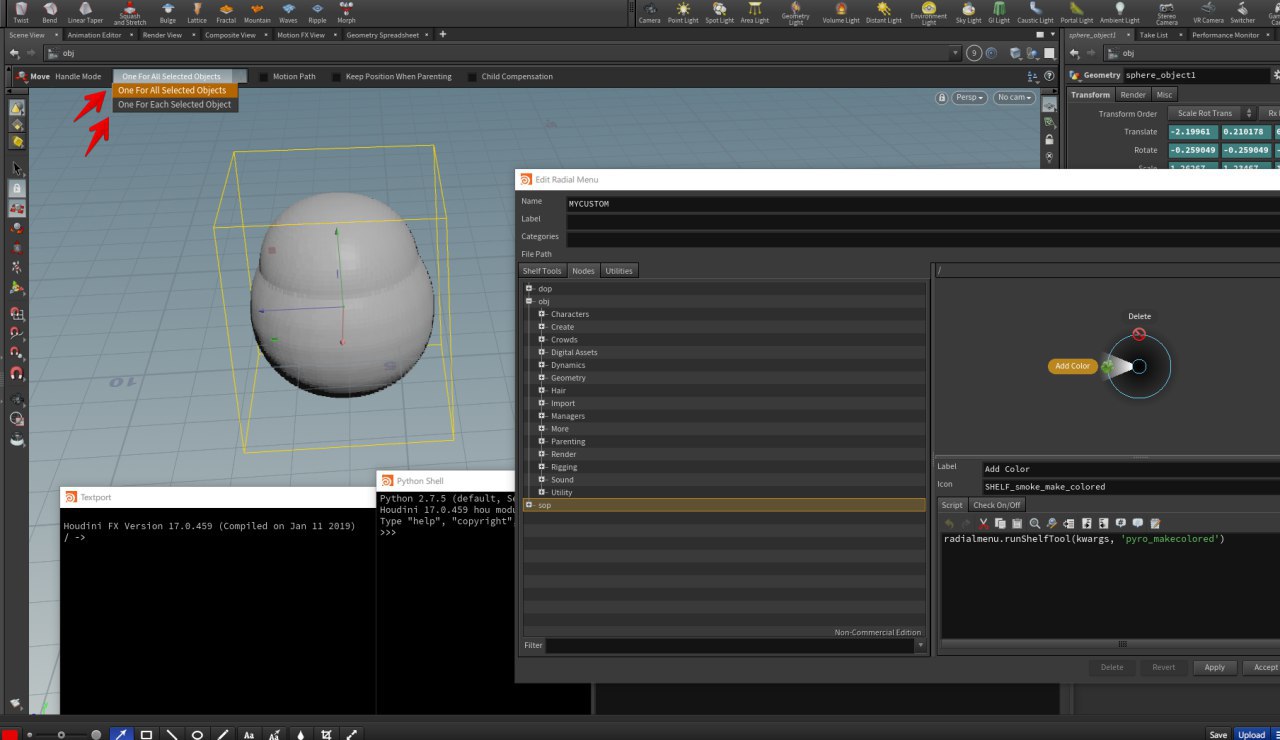Select the Mountain shelf tool

pyautogui.click(x=257, y=12)
